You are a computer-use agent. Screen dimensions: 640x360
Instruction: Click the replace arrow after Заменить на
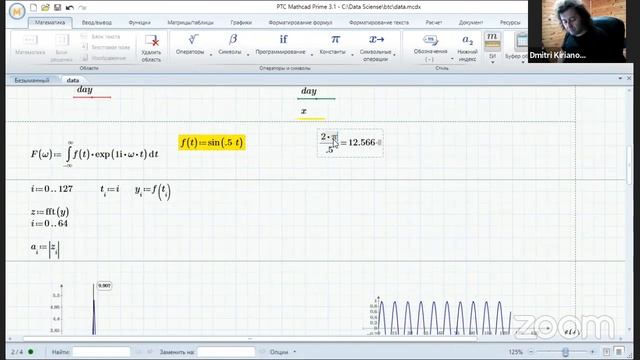coord(262,351)
